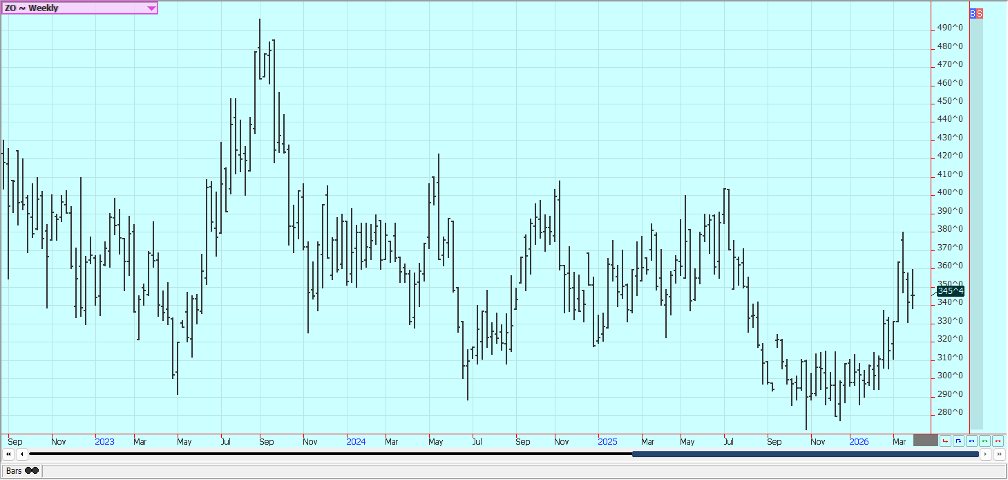Click the red arrow icon in bottom toolbar
The height and width of the screenshot is (480, 1008).
pyautogui.click(x=945, y=440)
